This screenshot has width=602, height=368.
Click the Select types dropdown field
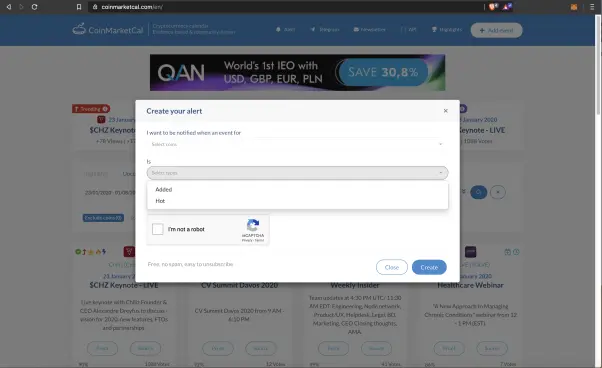(x=297, y=173)
